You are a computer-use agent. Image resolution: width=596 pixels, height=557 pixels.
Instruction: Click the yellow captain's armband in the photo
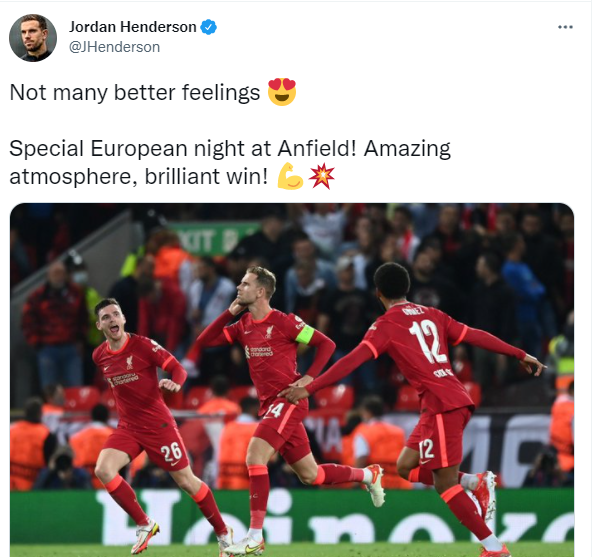[304, 335]
